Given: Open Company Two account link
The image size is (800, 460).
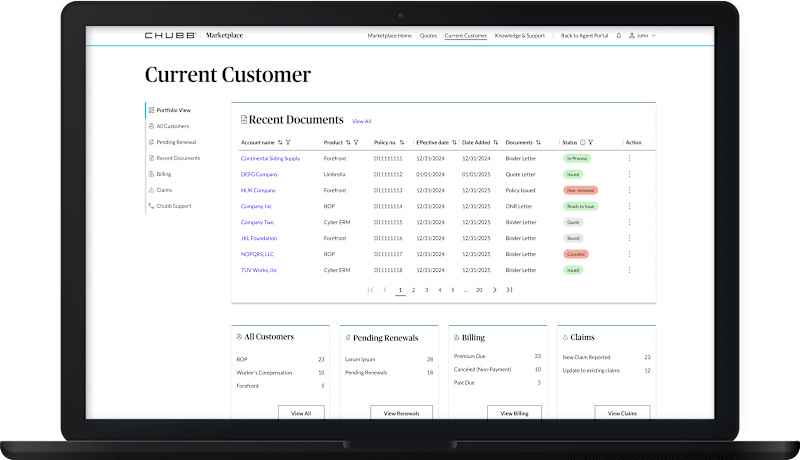Looking at the screenshot, I should click(257, 222).
